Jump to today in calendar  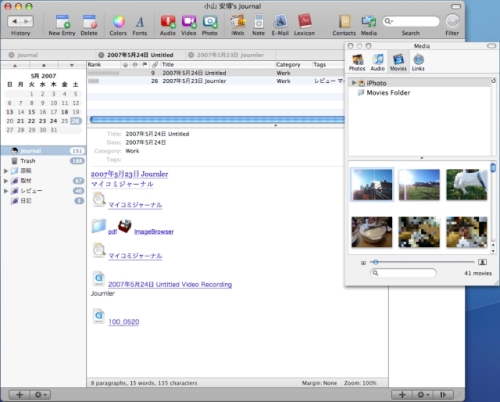pos(44,65)
